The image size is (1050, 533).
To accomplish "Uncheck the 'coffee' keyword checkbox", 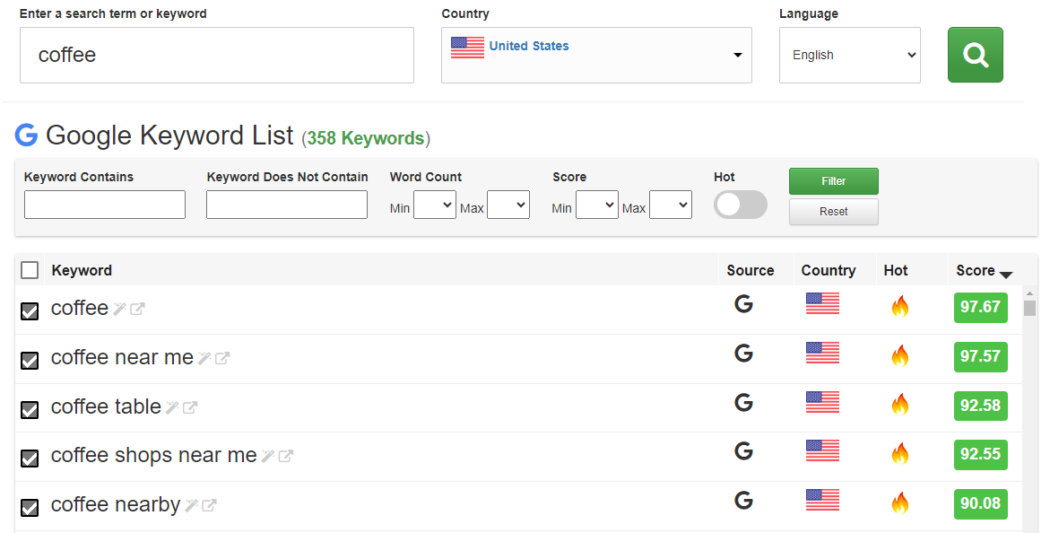I will coord(29,311).
